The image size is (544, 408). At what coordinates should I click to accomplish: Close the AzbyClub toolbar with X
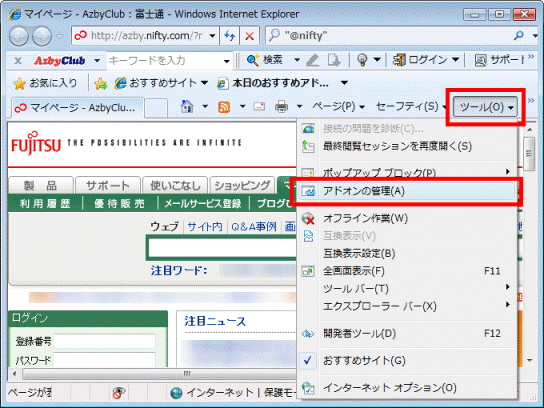18,61
